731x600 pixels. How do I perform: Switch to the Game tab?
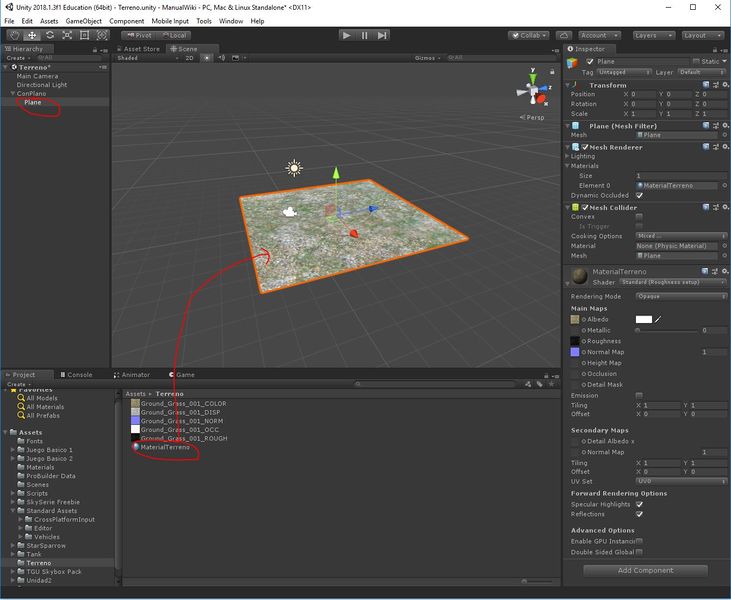pyautogui.click(x=182, y=375)
